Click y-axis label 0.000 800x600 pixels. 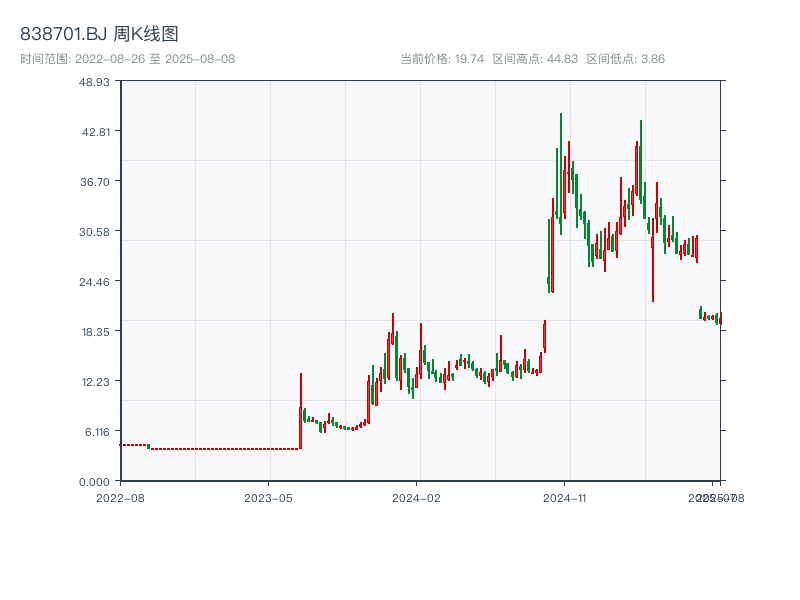click(94, 482)
